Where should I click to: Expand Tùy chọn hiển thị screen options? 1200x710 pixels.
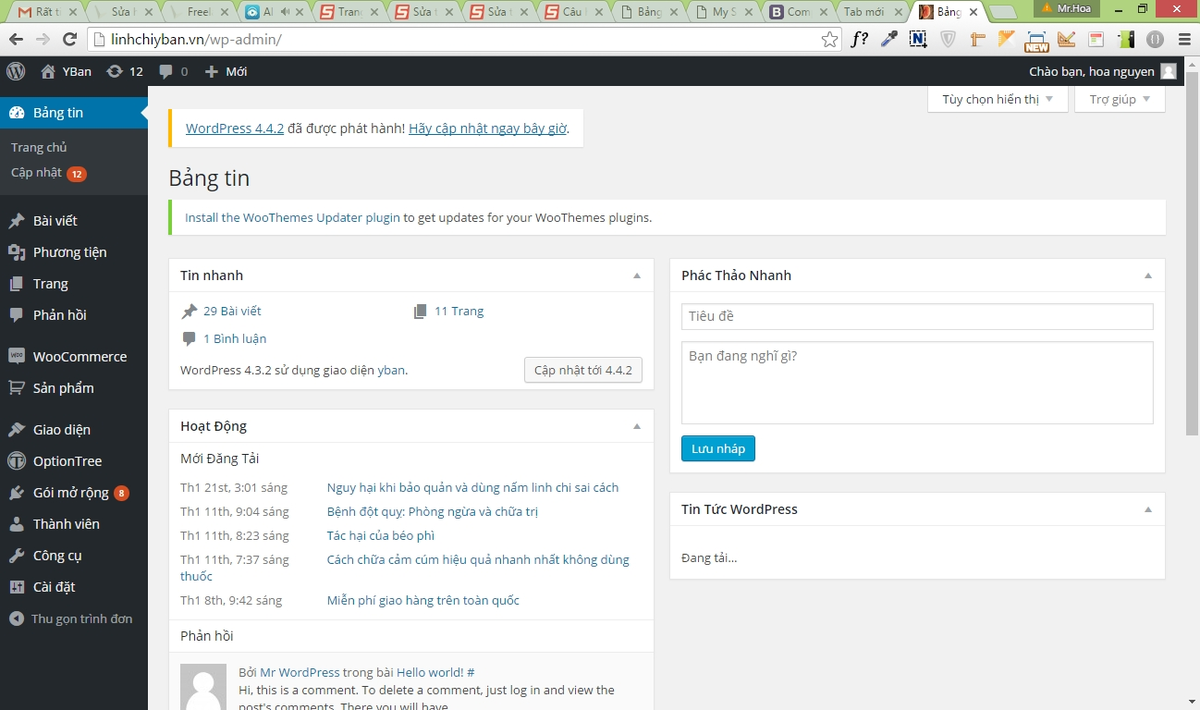click(x=997, y=100)
